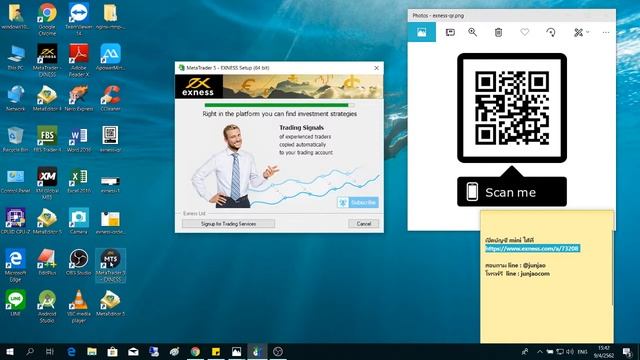Select the XM Global MT5 desktop icon
640x360 pixels.
click(47, 183)
